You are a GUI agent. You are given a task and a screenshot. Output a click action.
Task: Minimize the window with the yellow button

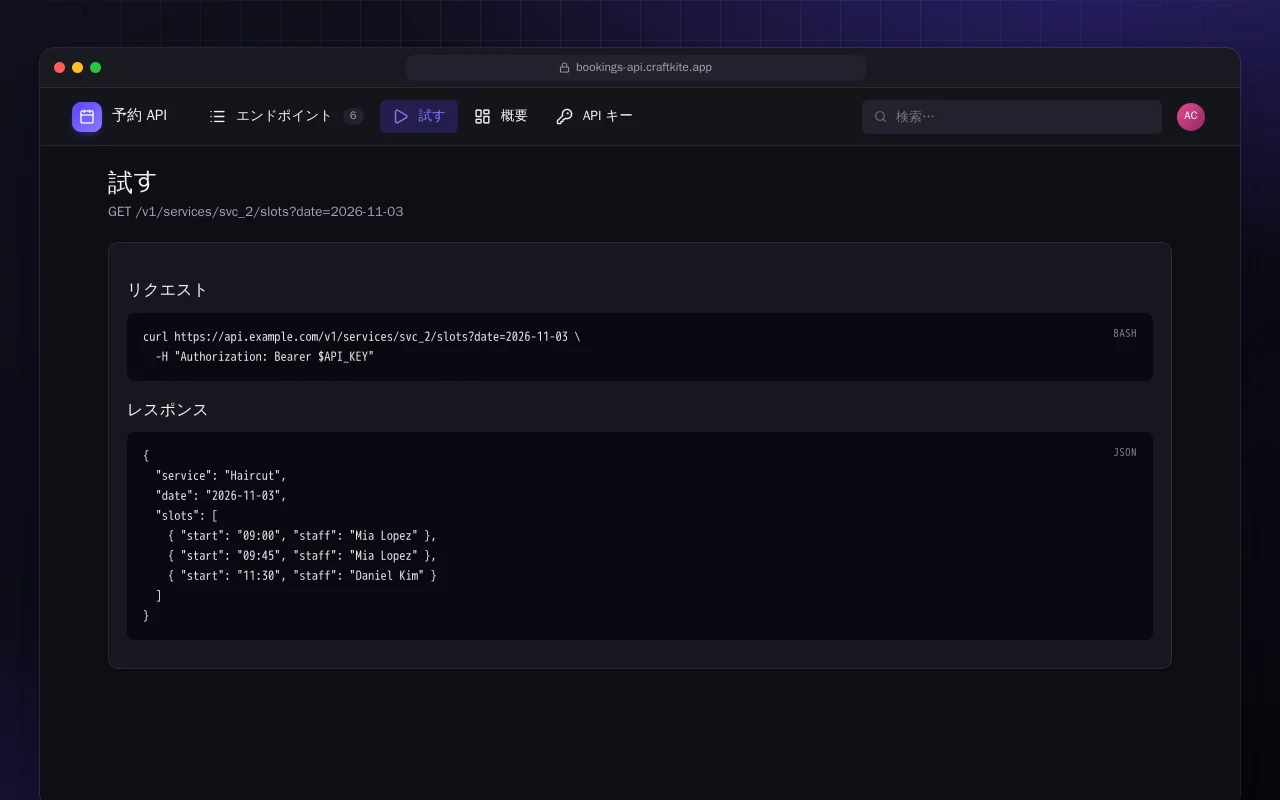click(x=77, y=68)
